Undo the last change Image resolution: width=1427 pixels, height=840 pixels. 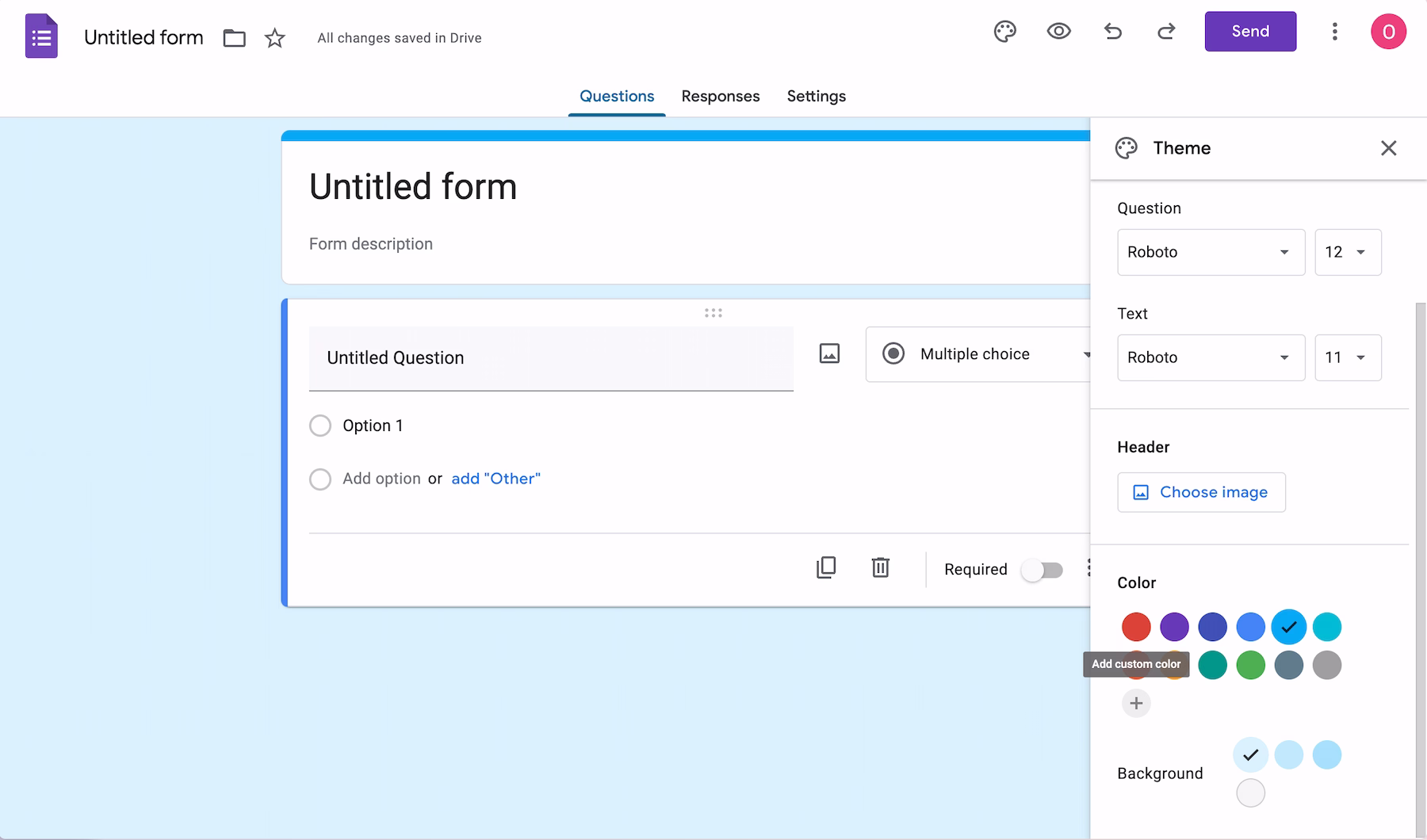1113,32
